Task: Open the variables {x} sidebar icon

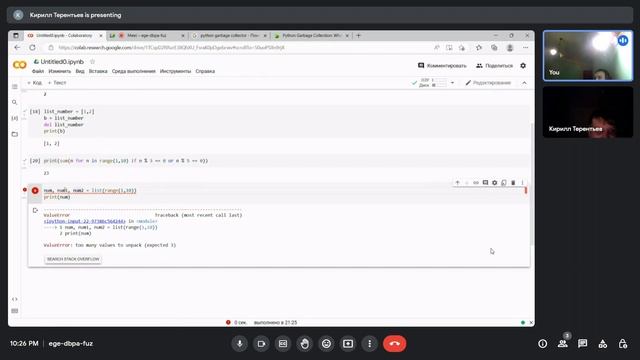Action: (15, 118)
